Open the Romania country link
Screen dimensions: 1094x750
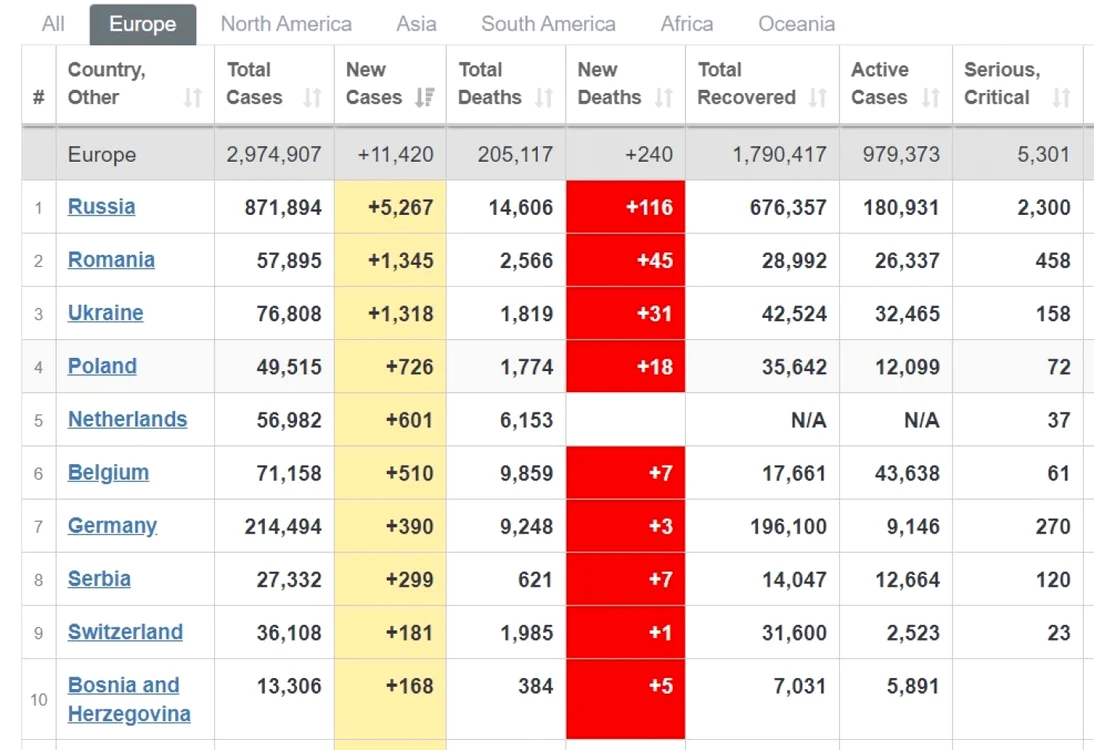[112, 260]
